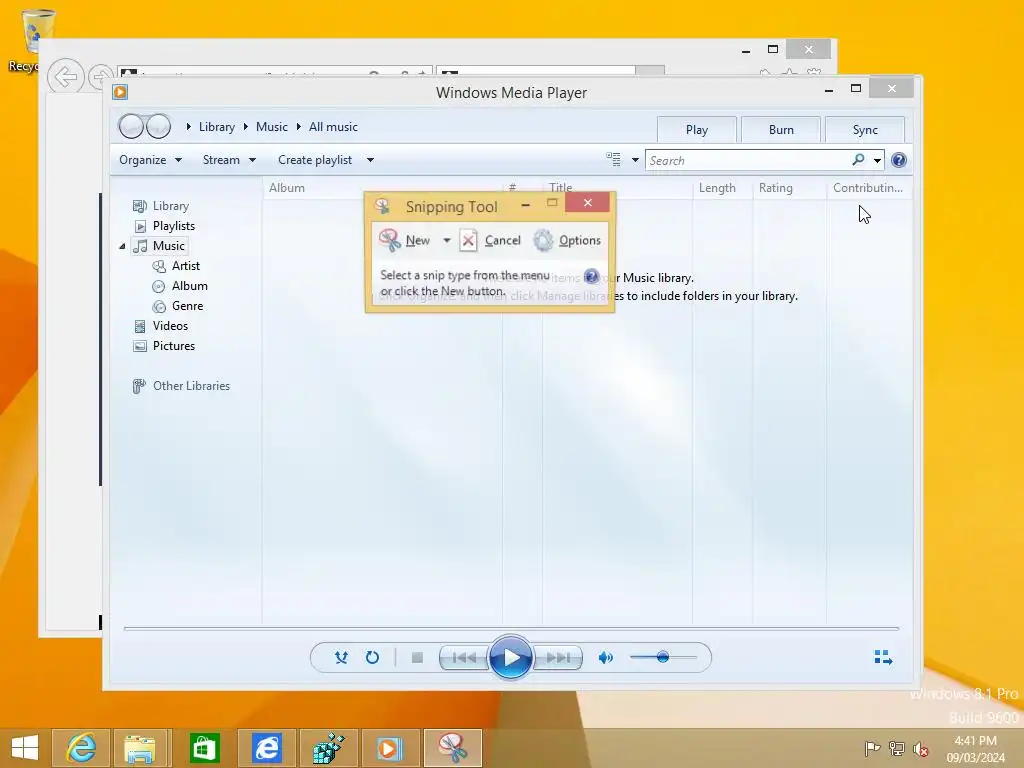This screenshot has height=768, width=1024.
Task: Click the search magnifier icon
Action: 858,159
